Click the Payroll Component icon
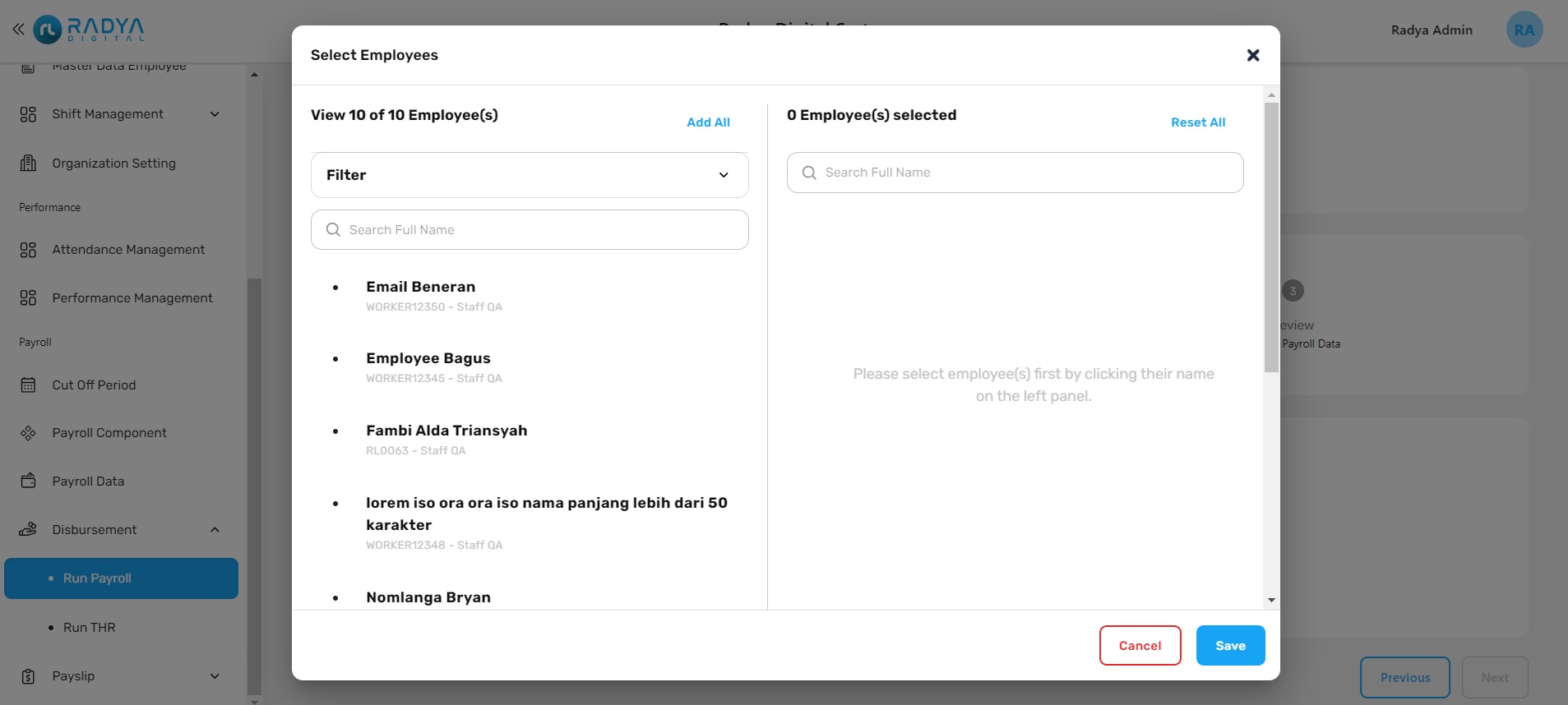Screen dimensions: 1568x705 (28, 433)
